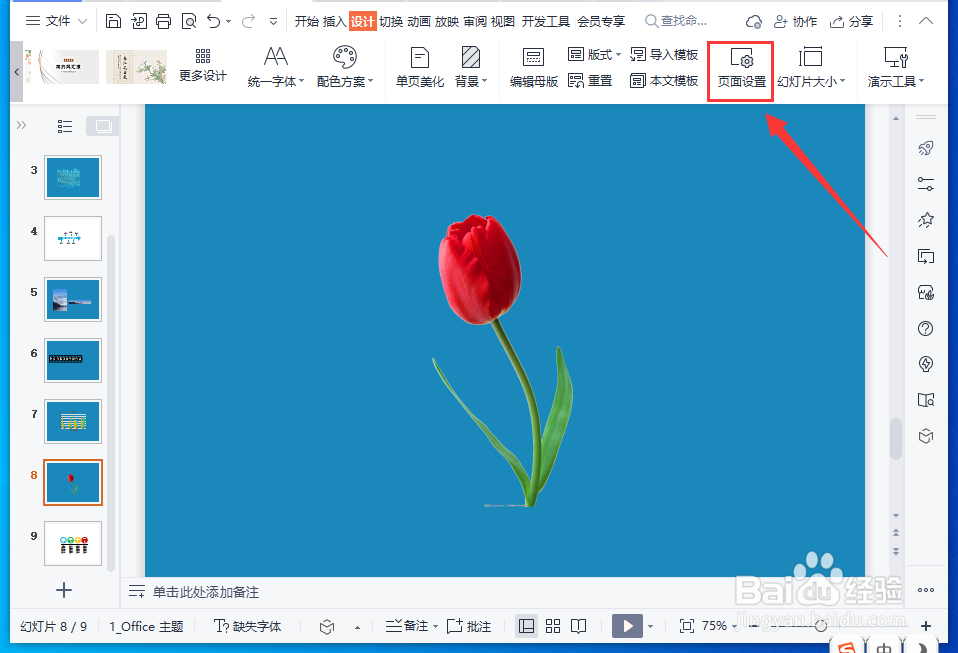The width and height of the screenshot is (958, 653).
Task: Click the lightning bolt icon in sidebar
Action: click(x=926, y=364)
